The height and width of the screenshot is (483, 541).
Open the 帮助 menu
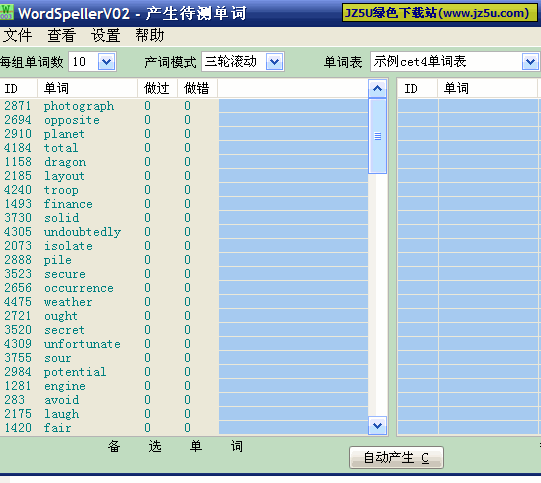click(x=149, y=35)
